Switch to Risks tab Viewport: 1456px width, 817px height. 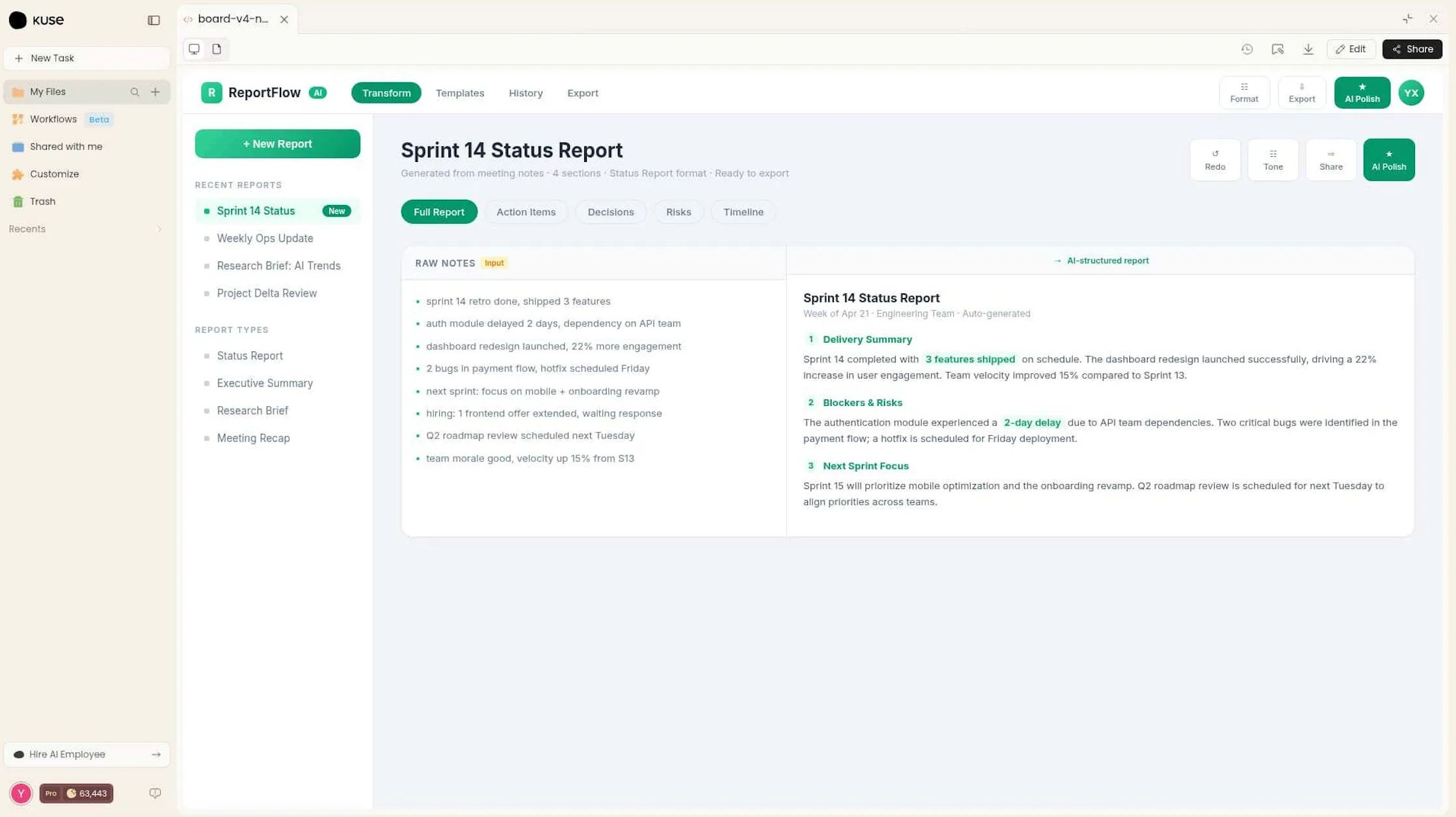pyautogui.click(x=679, y=212)
